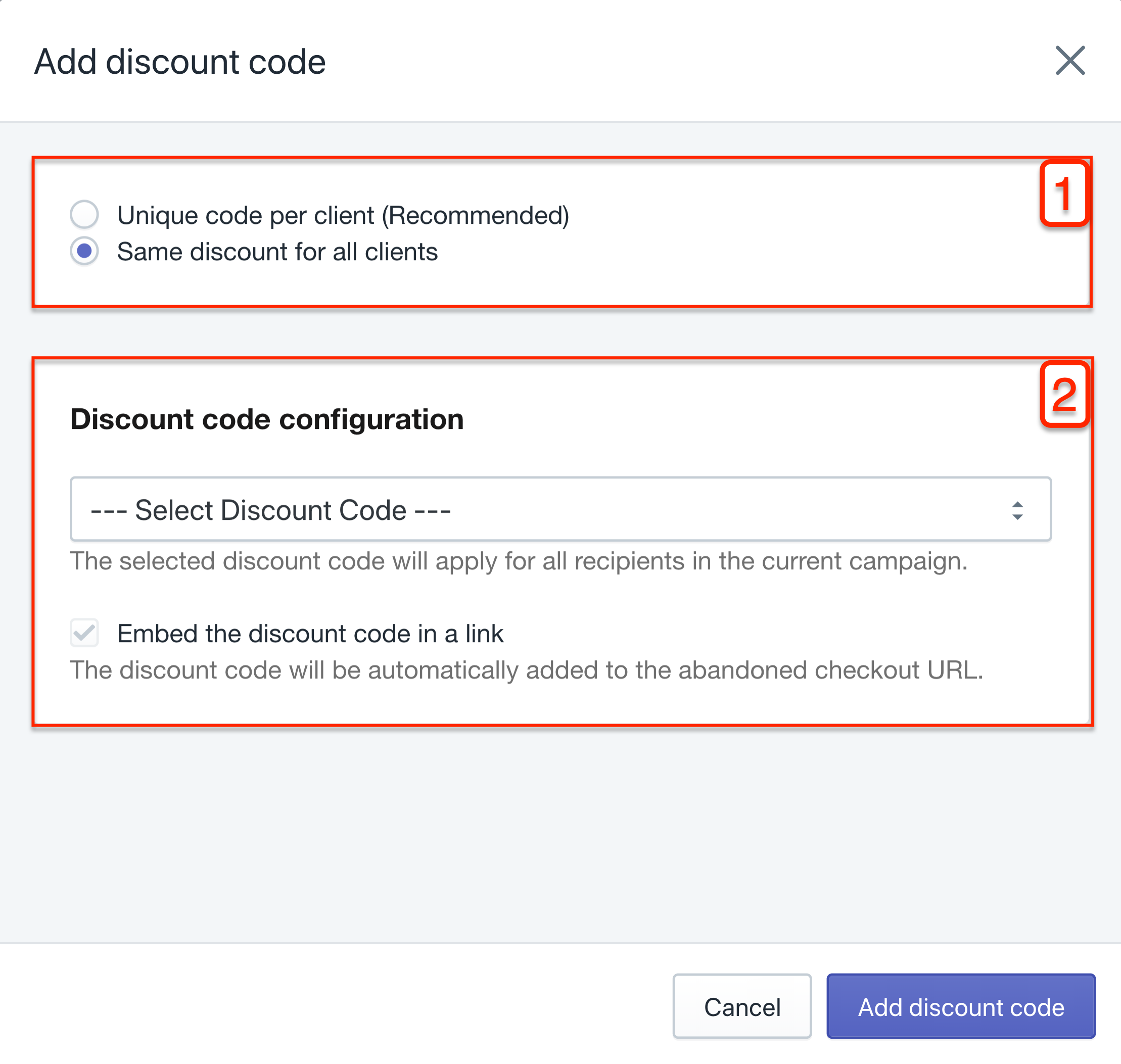This screenshot has height=1064, width=1121.
Task: Click the 'Same discount for all clients' label text
Action: [x=277, y=252]
